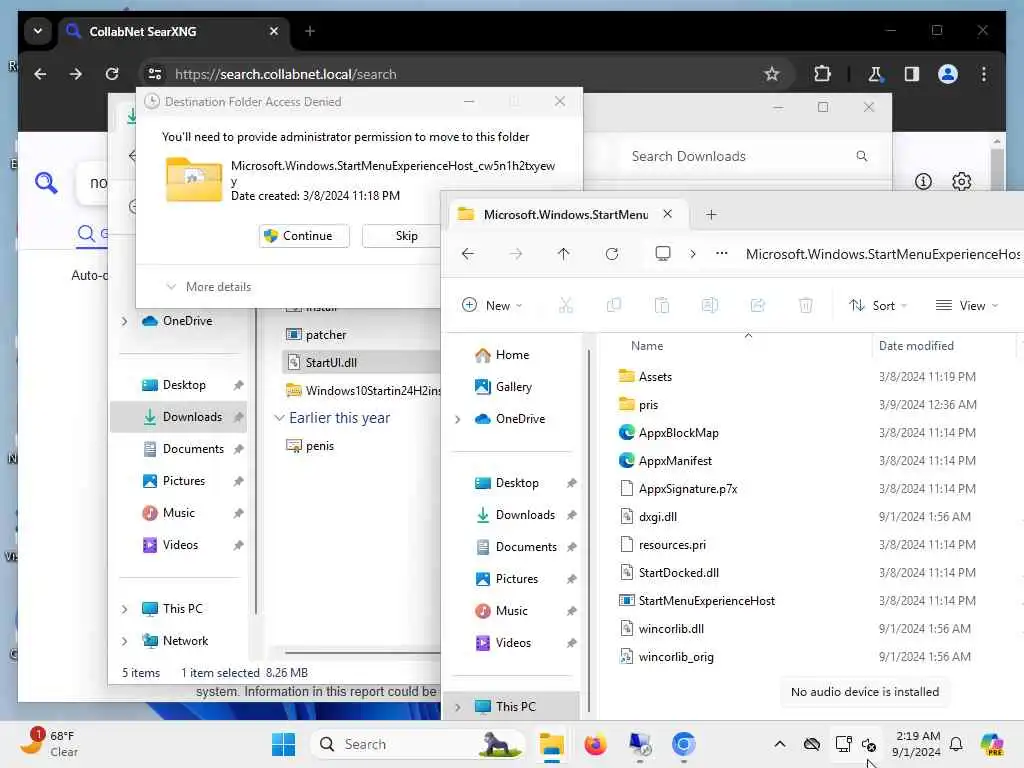This screenshot has width=1024, height=768.
Task: Open the Windows Start menu
Action: [x=283, y=744]
